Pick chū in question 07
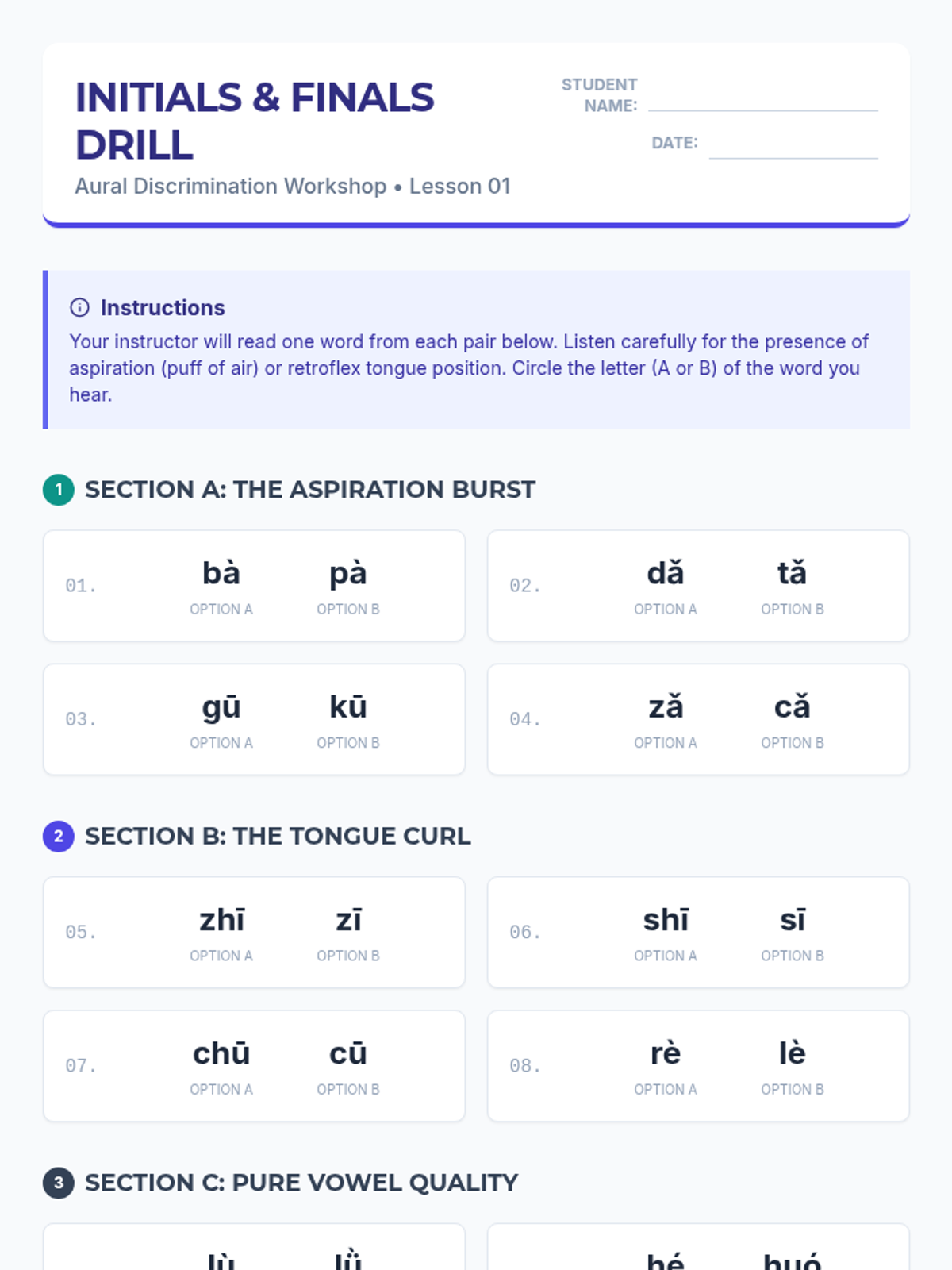This screenshot has width=952, height=1270. [x=221, y=1065]
